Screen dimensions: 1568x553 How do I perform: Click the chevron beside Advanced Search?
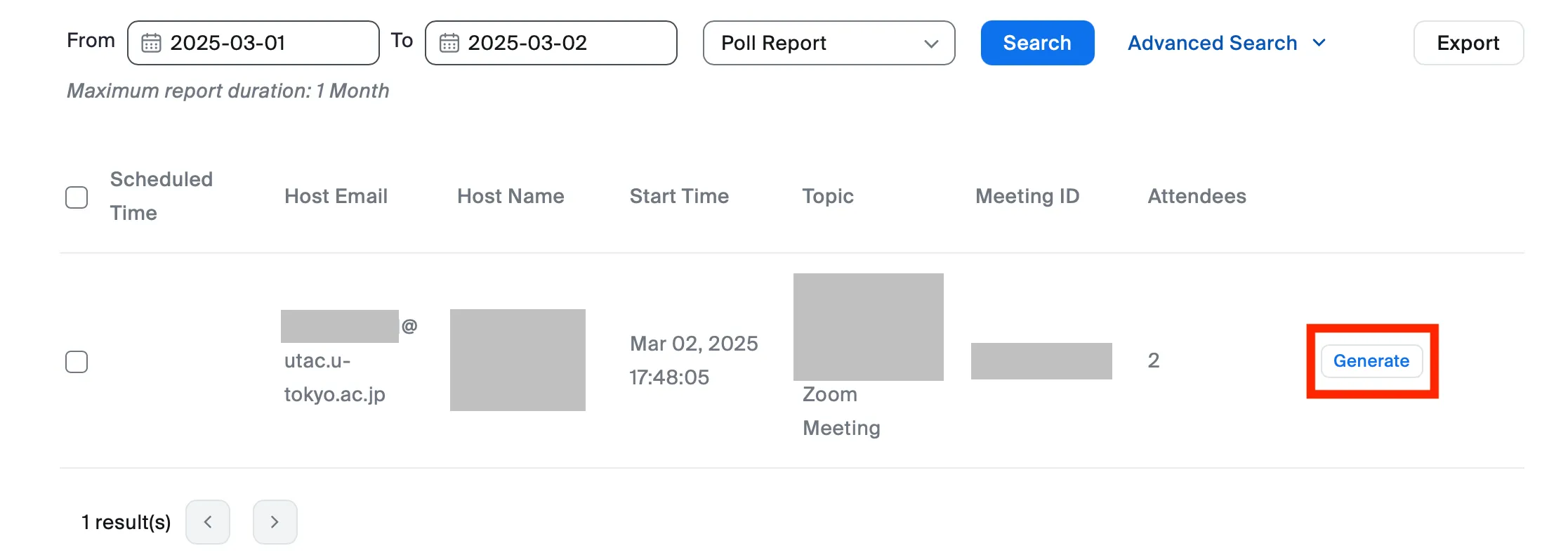click(1319, 43)
